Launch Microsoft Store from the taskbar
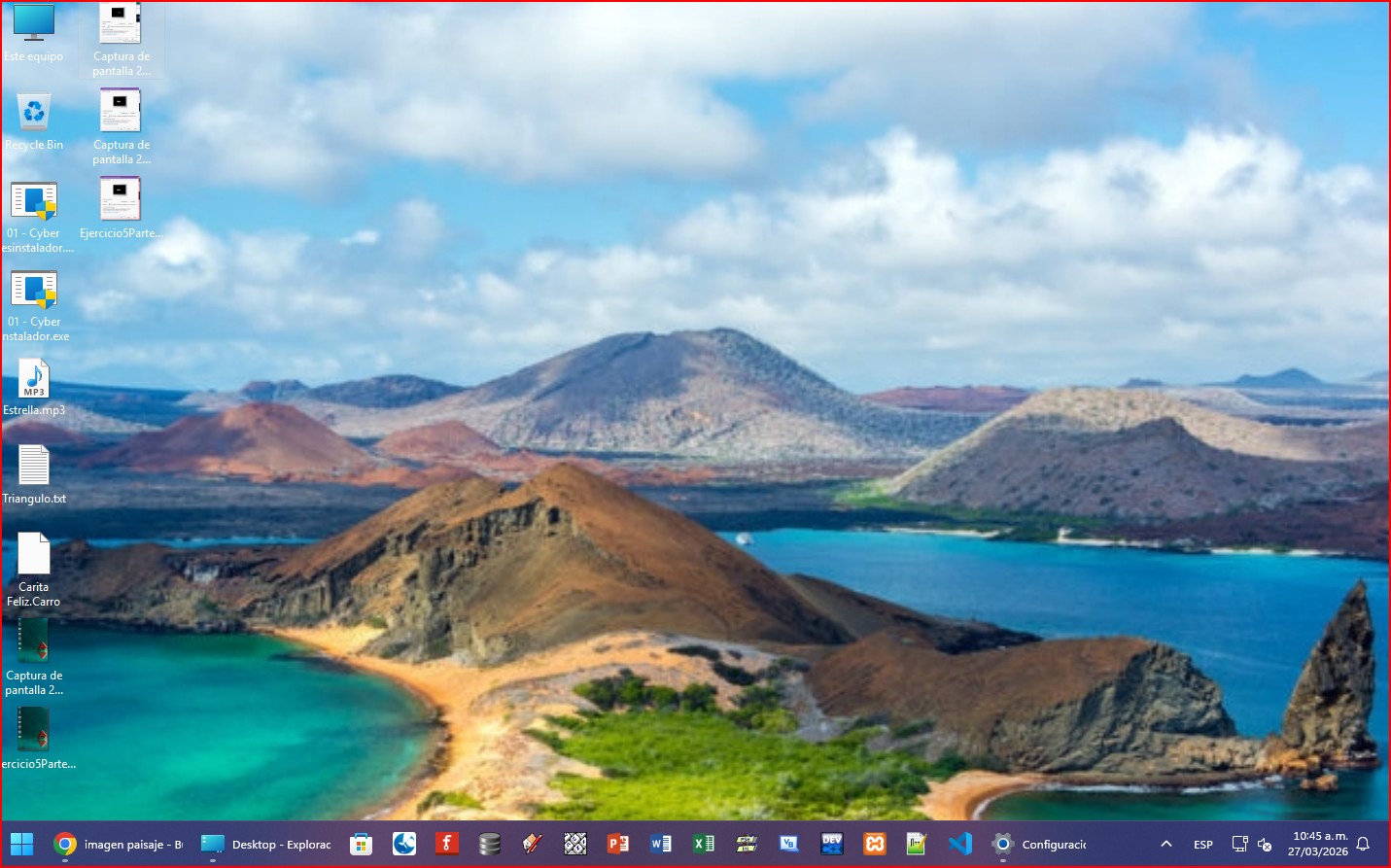Screen dimensions: 1391x868 tap(362, 844)
